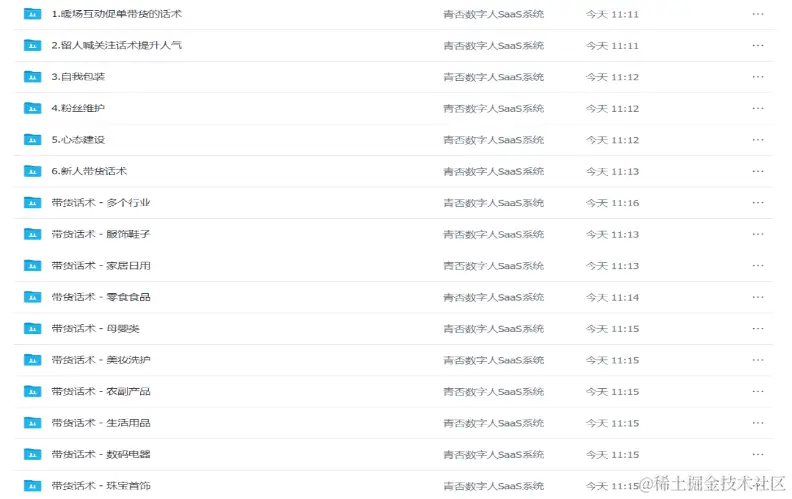
Task: Open more options for 带货话术 - 家居日用
Action: tap(758, 266)
